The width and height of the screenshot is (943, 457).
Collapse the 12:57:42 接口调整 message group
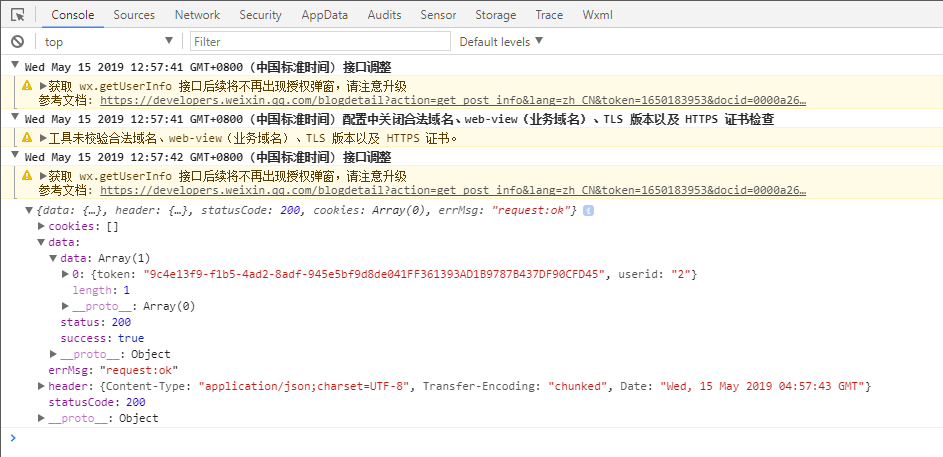[15, 156]
